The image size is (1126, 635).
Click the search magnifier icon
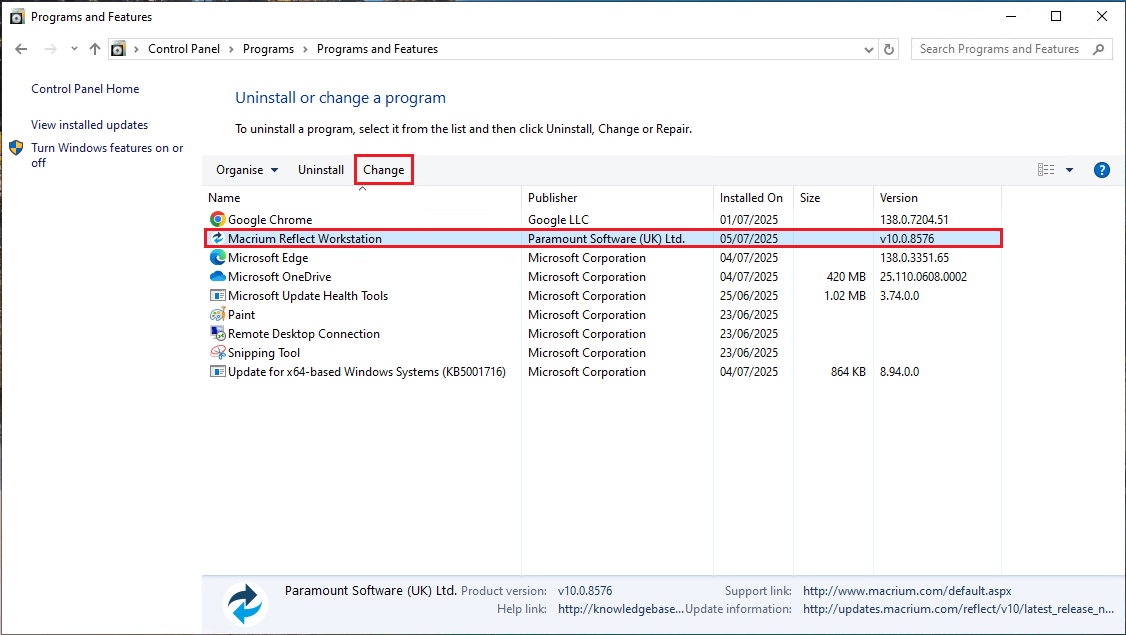[x=1098, y=49]
